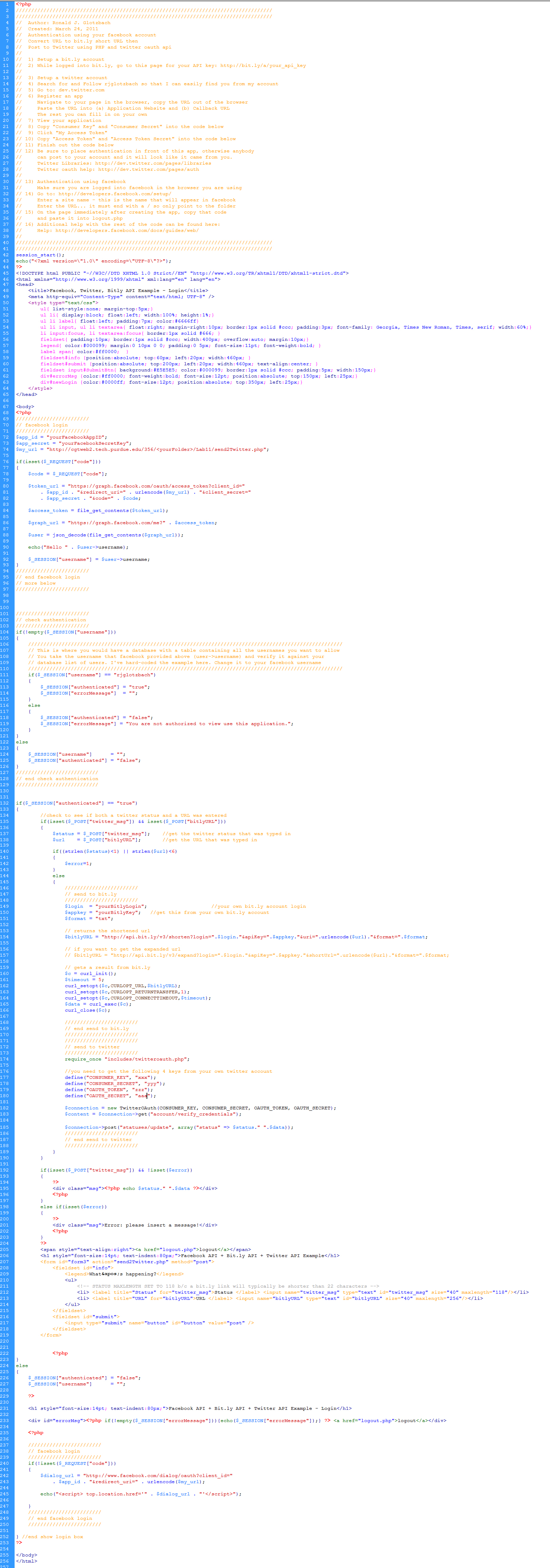Viewport: 550px width, 1568px height.
Task: Click the line '$code = $_REQUEST["code"];'
Action: pos(68,474)
